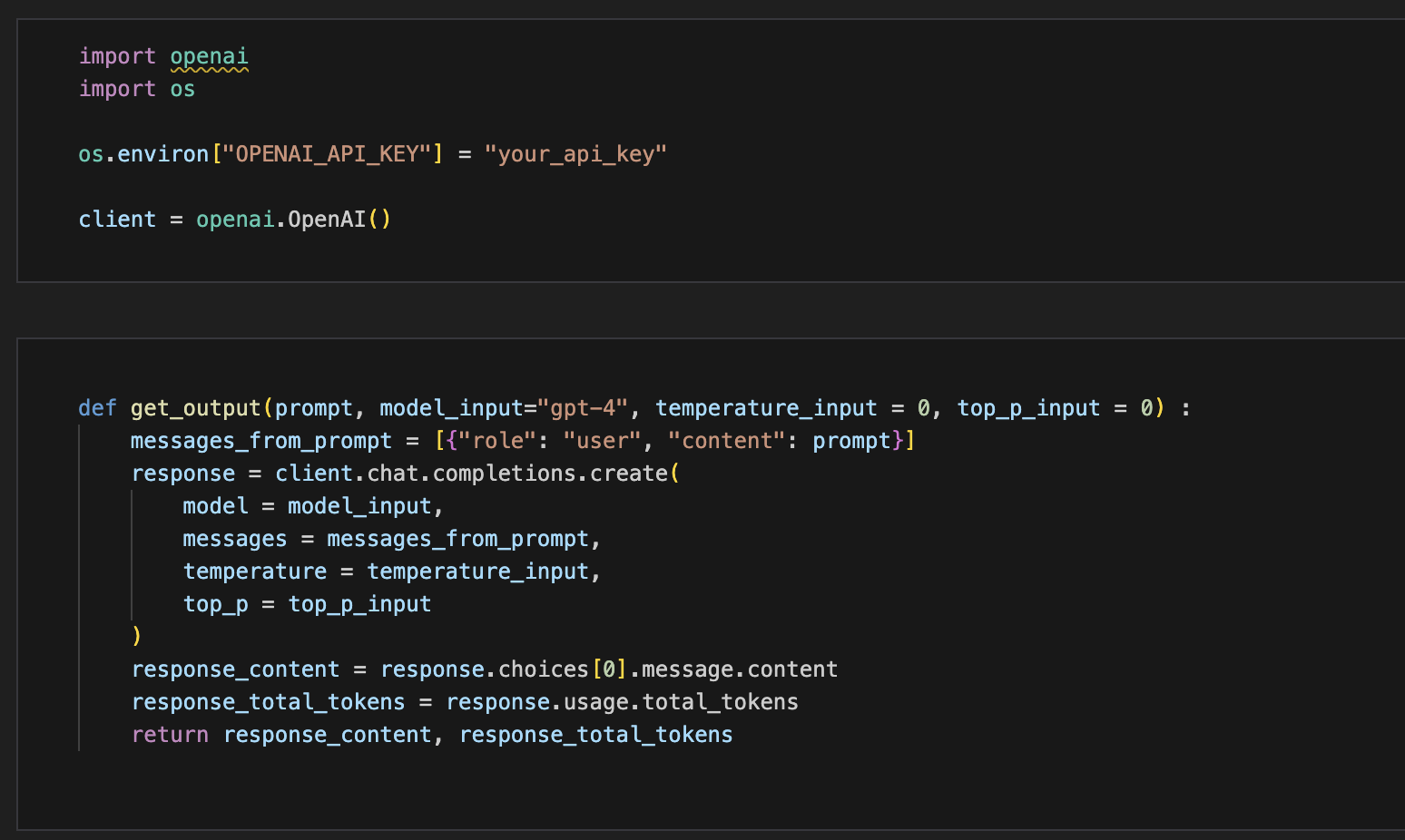Image resolution: width=1405 pixels, height=840 pixels.
Task: Click 'messages_from_prompt' at its assignment line start
Action: click(261, 441)
